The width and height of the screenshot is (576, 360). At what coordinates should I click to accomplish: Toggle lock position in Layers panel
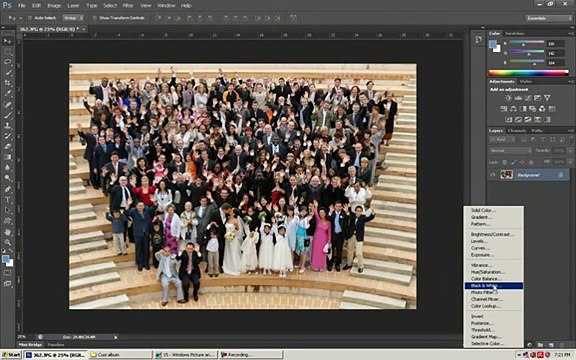(522, 162)
